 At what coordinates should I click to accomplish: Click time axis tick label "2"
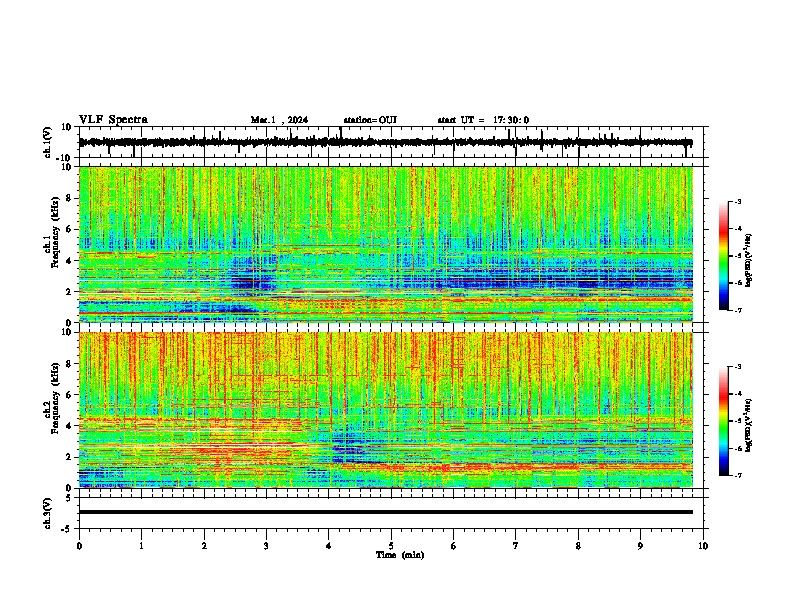coord(204,546)
